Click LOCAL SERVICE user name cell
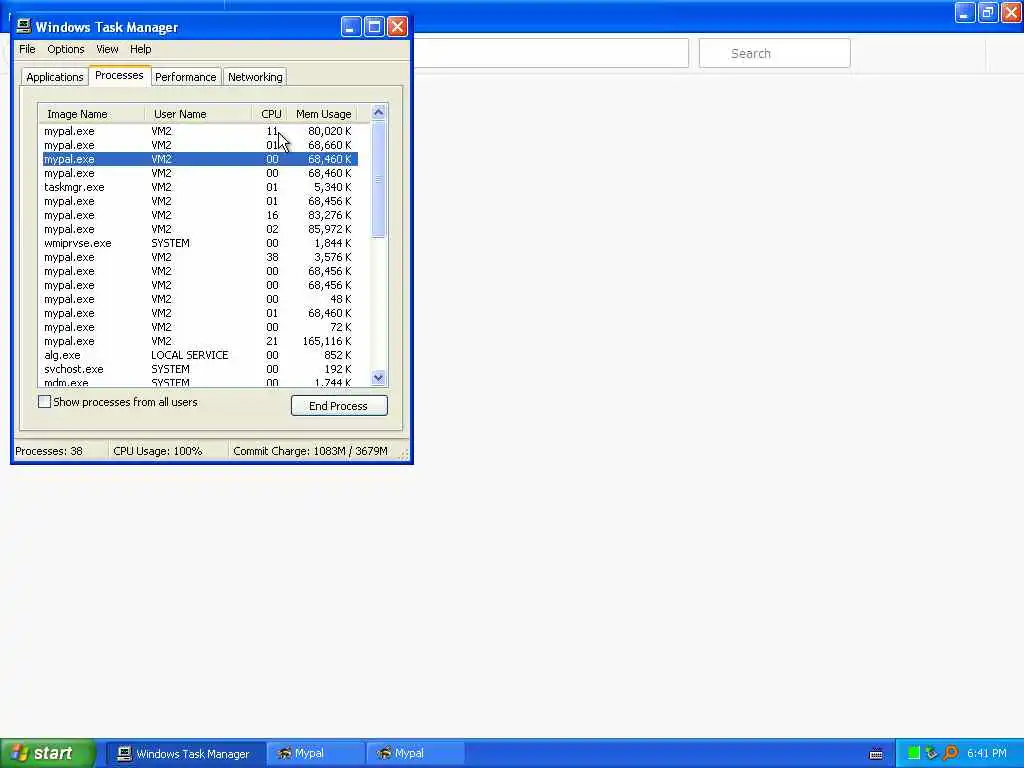The image size is (1024, 768). click(189, 355)
